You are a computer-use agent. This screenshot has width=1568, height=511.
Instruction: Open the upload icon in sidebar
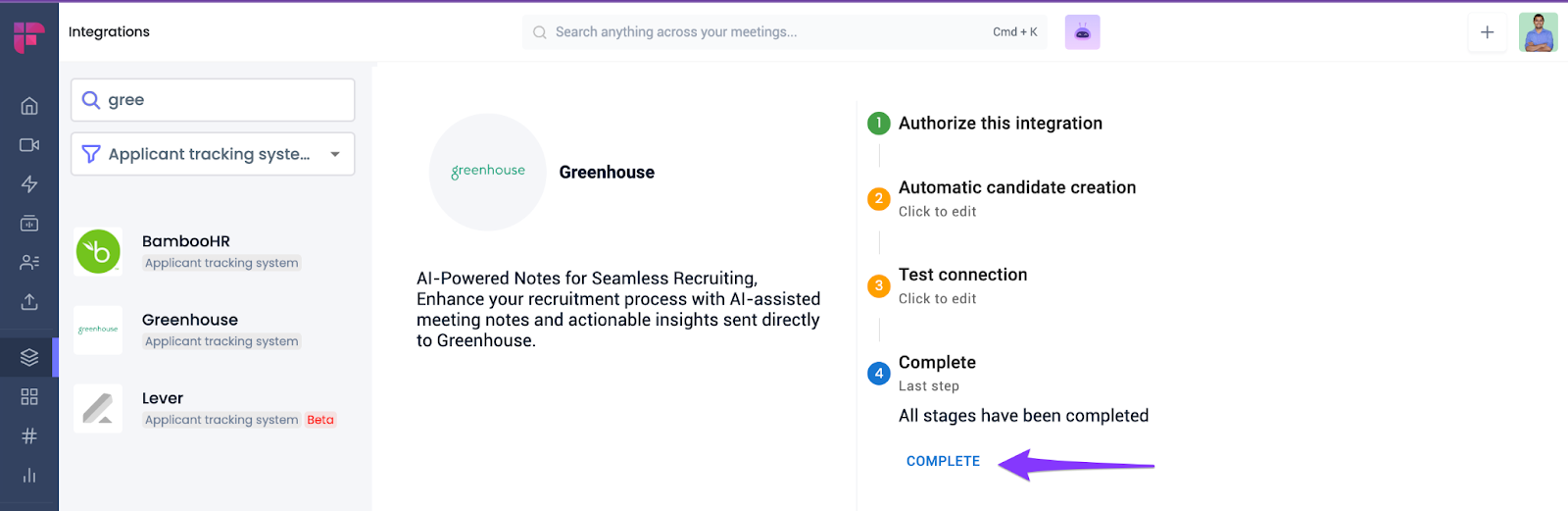pyautogui.click(x=29, y=301)
